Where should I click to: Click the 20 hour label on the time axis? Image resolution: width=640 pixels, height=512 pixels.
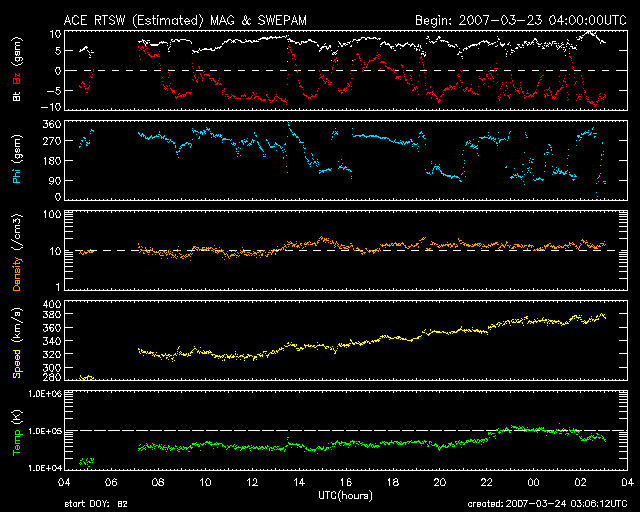coord(440,482)
